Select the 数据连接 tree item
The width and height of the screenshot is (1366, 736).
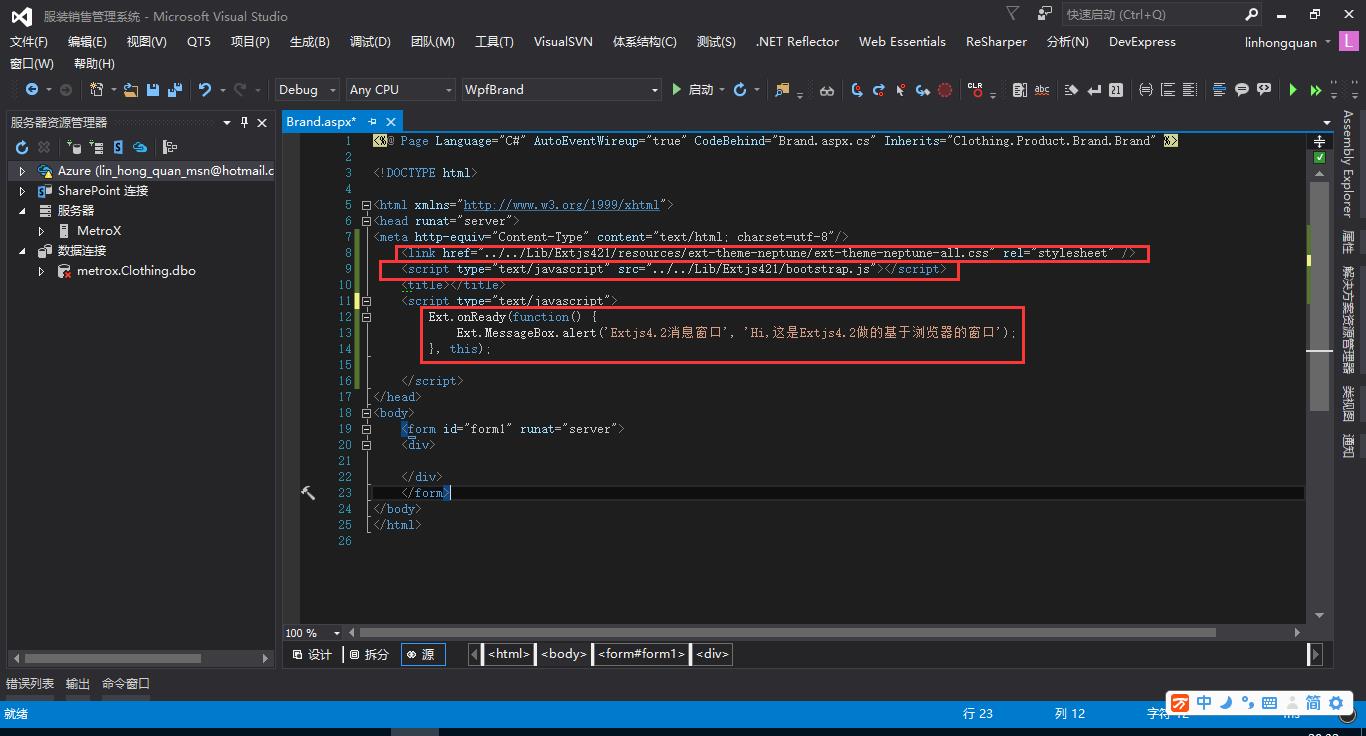tap(82, 251)
